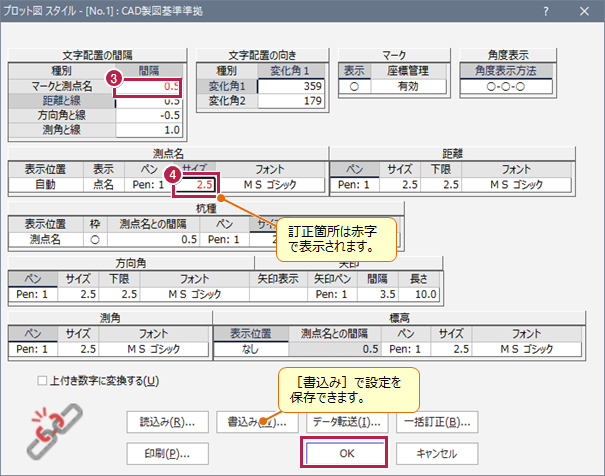Select 変化角2 value 179

point(291,101)
